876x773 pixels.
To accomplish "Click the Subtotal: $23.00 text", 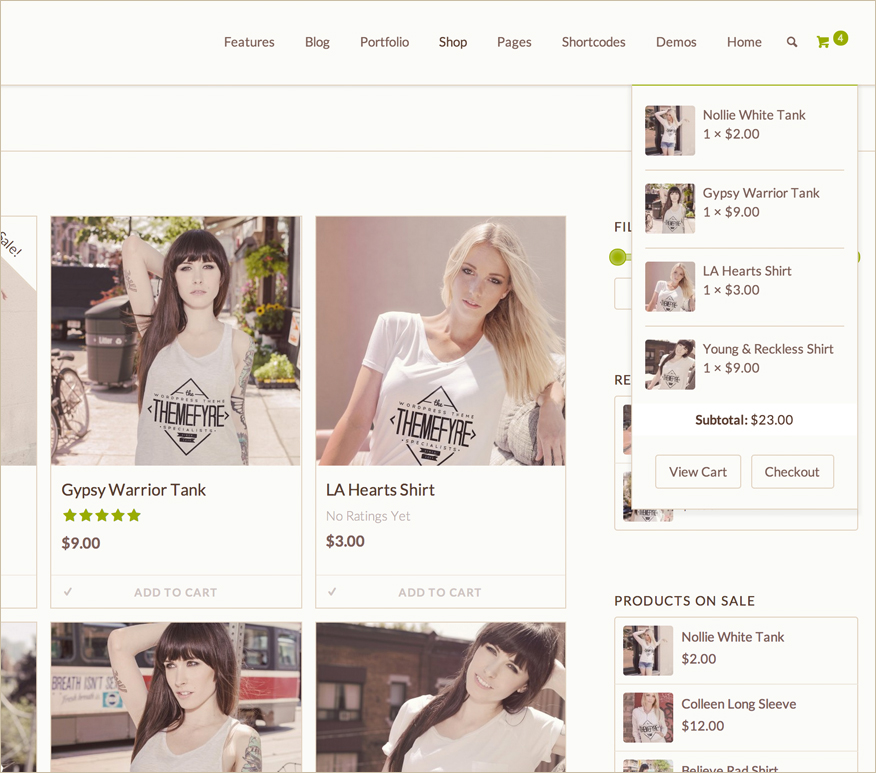I will click(744, 420).
